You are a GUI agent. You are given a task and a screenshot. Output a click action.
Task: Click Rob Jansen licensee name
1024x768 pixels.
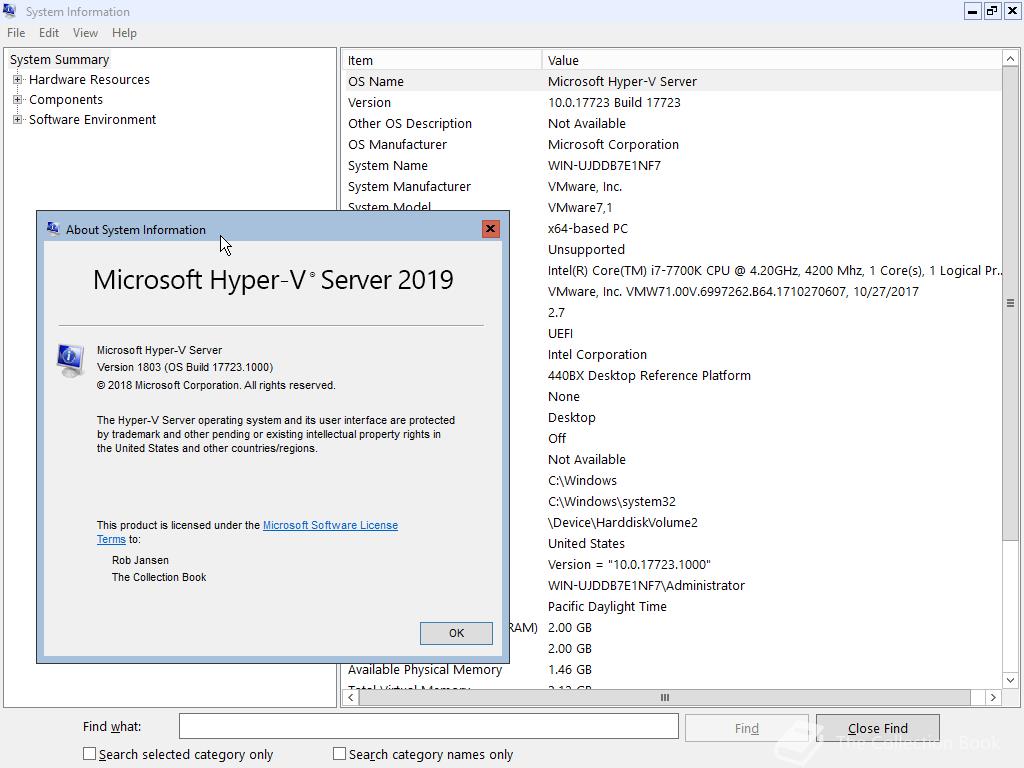[140, 560]
